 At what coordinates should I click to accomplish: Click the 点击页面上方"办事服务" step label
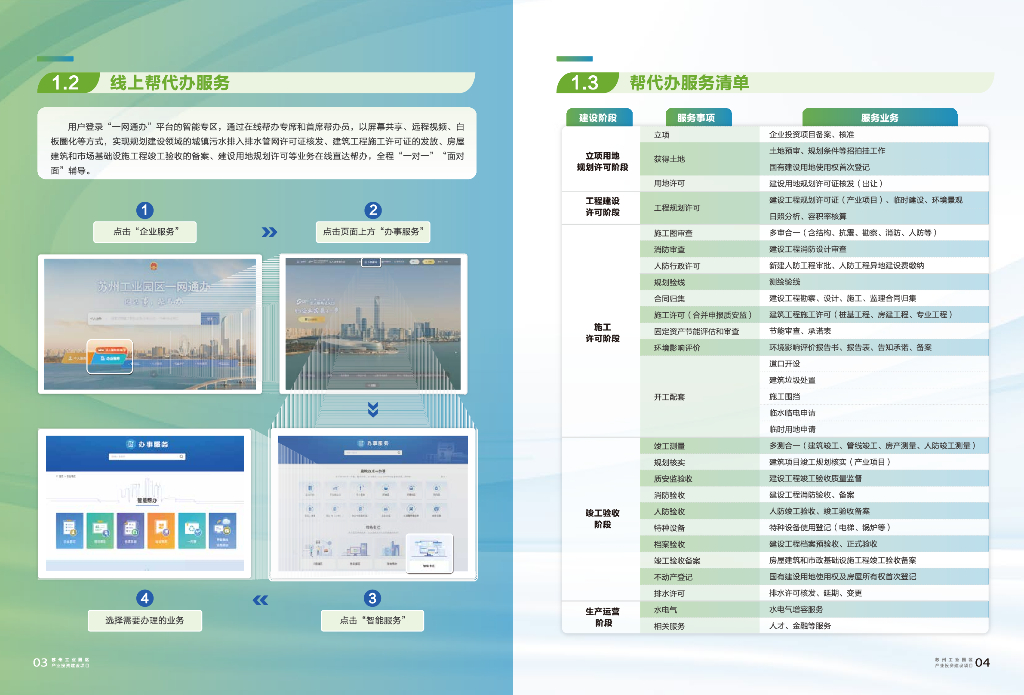pos(373,232)
